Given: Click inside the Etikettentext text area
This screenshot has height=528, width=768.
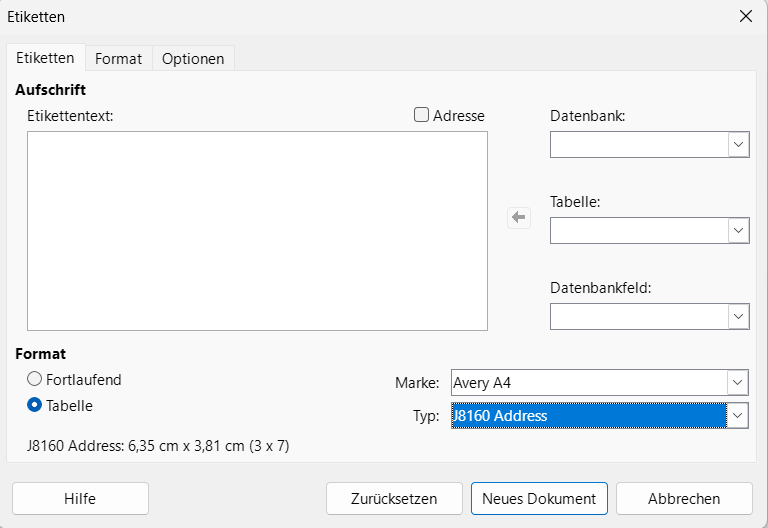Looking at the screenshot, I should click(x=257, y=230).
